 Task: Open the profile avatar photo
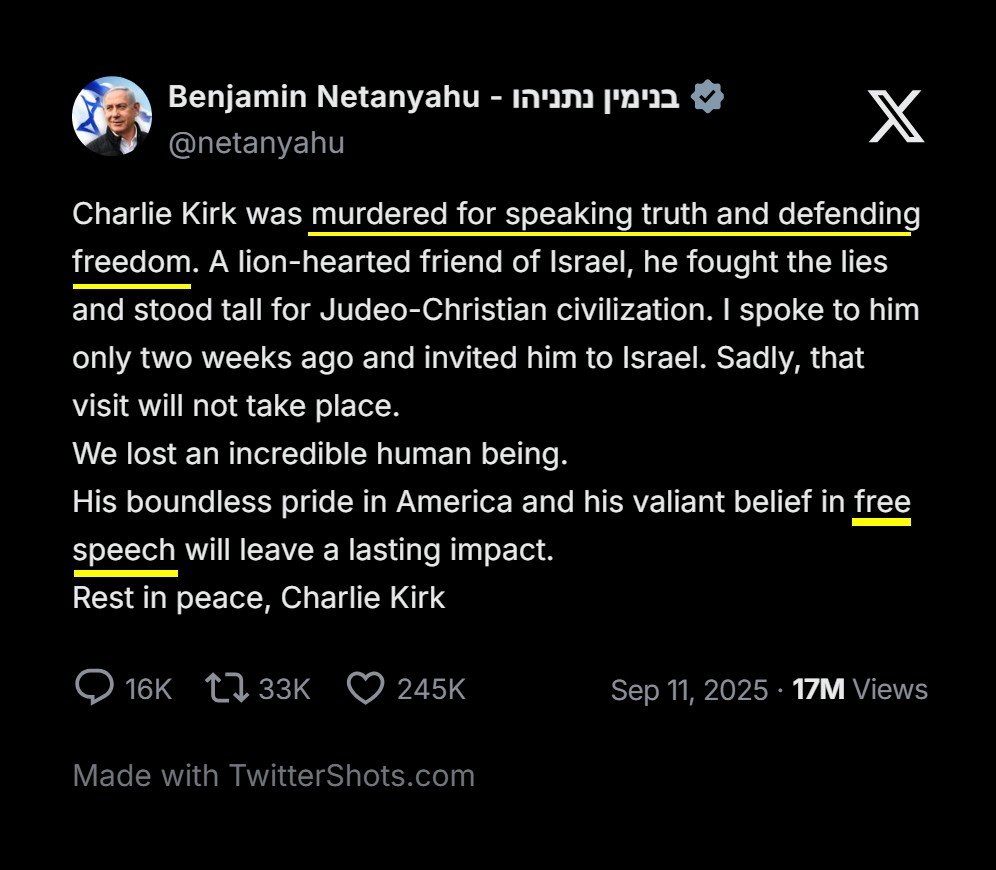pos(112,116)
